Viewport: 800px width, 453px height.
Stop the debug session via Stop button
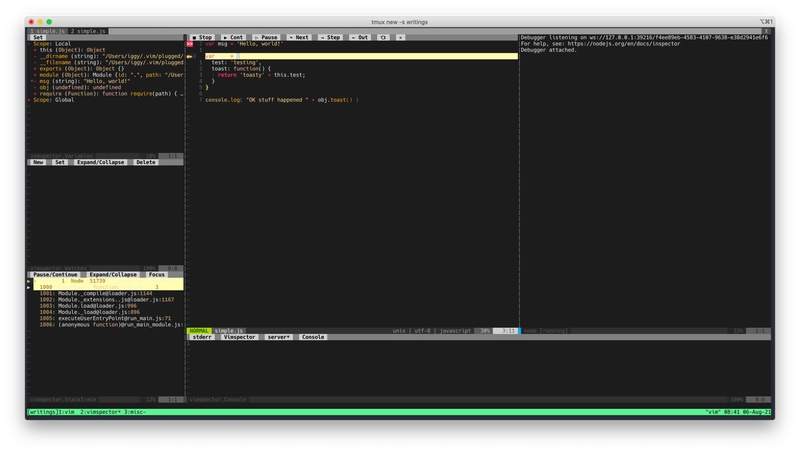coord(202,37)
